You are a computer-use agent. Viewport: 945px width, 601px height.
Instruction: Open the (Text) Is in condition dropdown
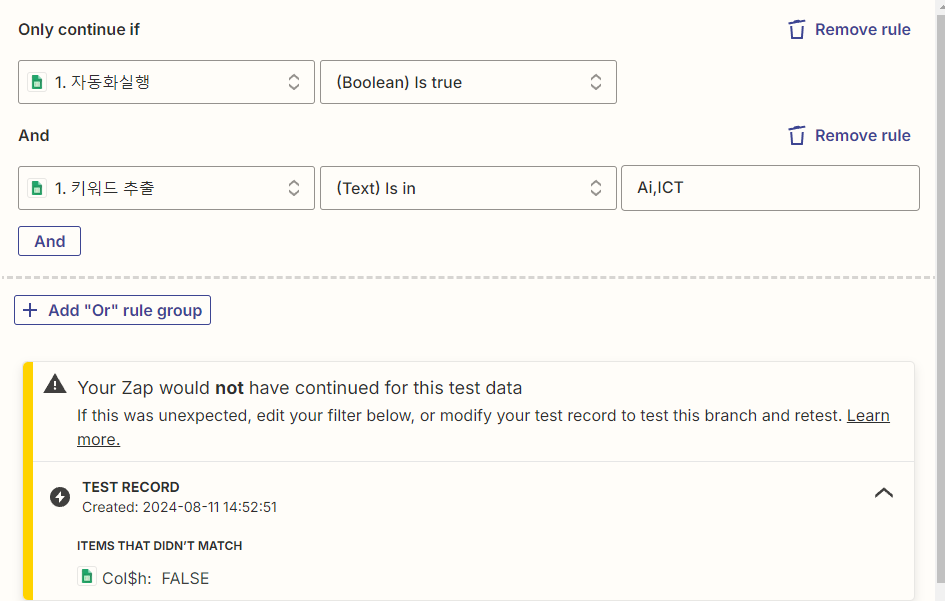468,188
